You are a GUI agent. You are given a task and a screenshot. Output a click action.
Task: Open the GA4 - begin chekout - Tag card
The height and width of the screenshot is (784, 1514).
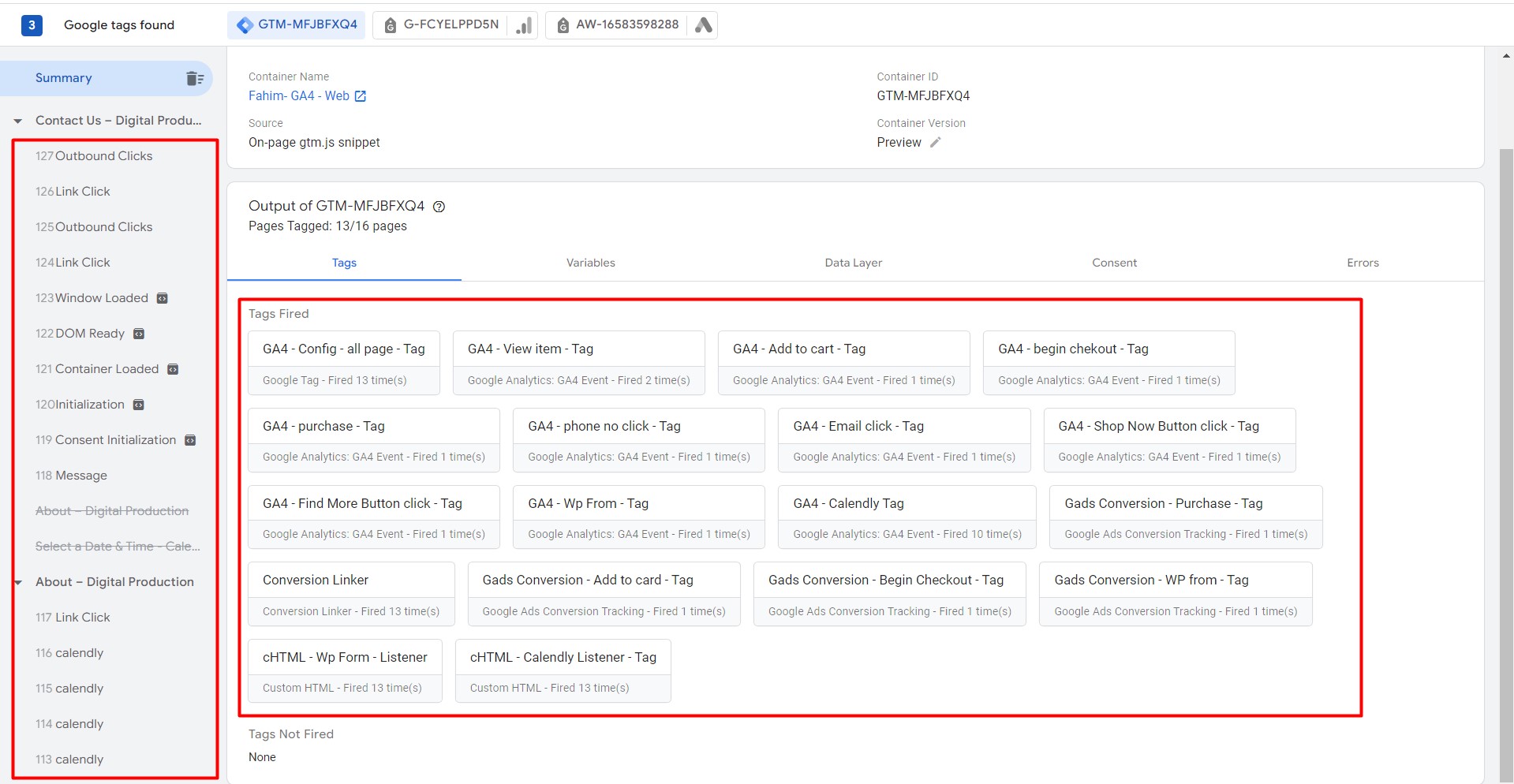1109,363
